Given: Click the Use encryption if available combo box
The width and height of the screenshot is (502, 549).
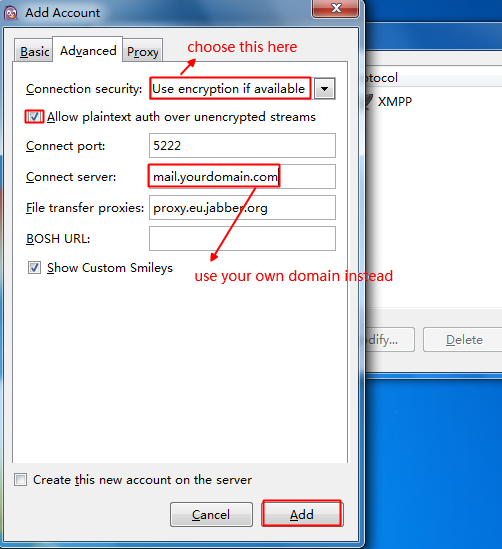Looking at the screenshot, I should pos(242,89).
